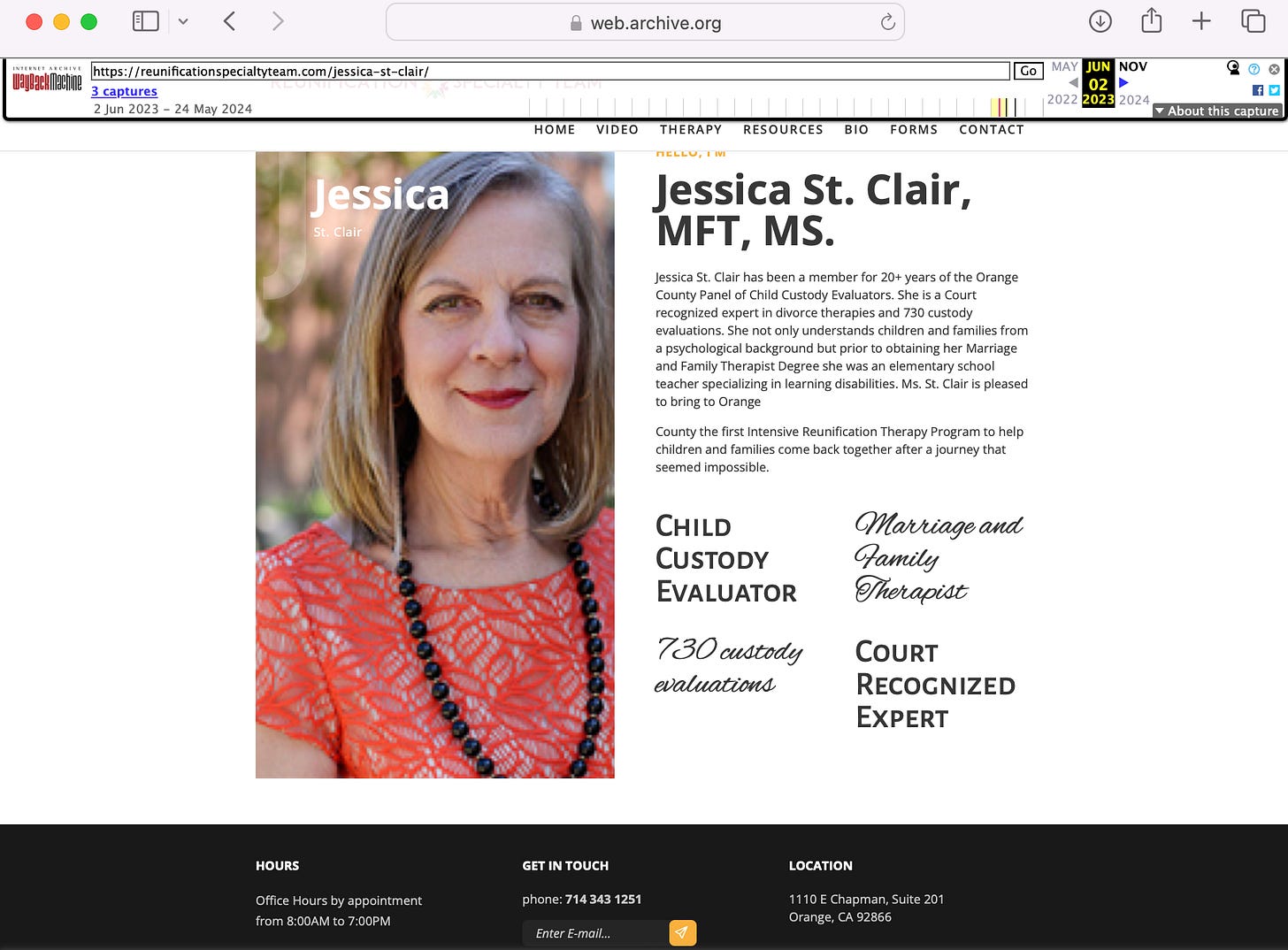Go back with the back arrow
Screen dimensions: 1288x950
pos(230,21)
